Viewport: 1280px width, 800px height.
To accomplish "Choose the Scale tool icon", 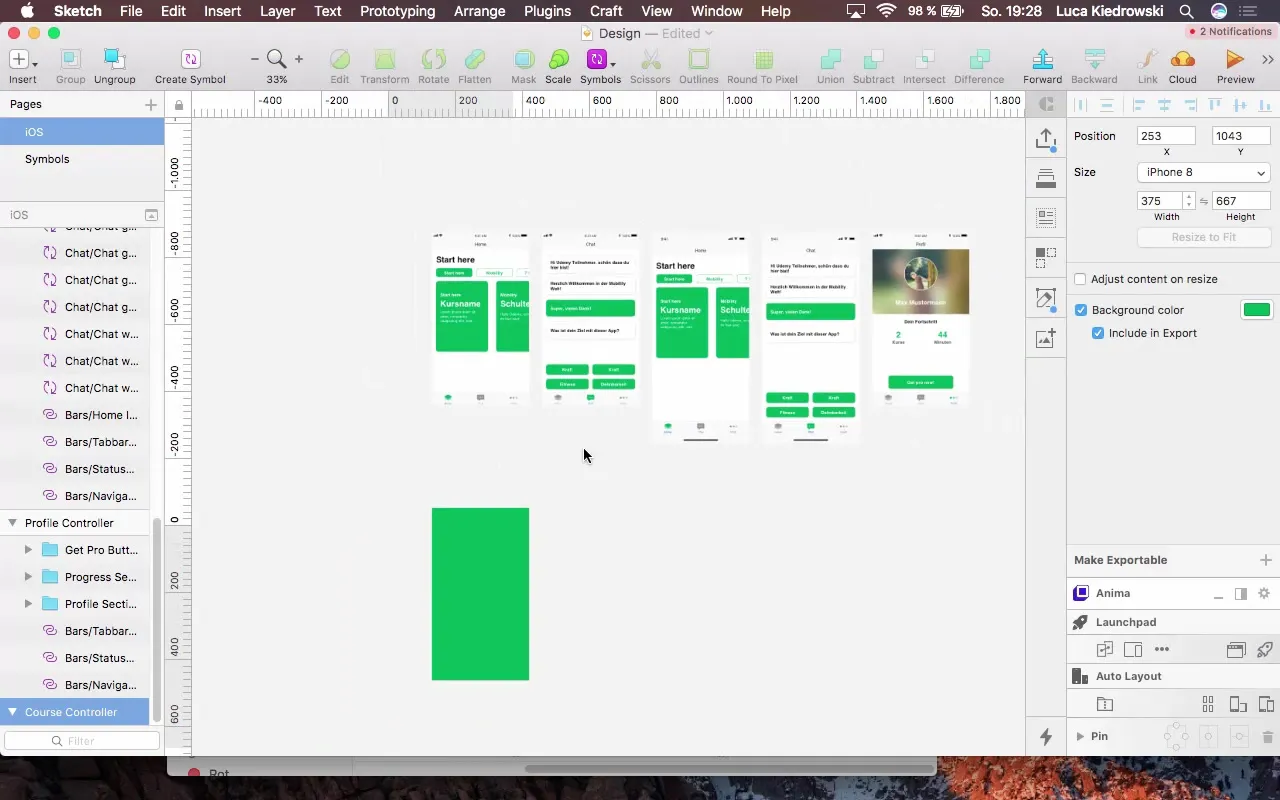I will tap(558, 59).
